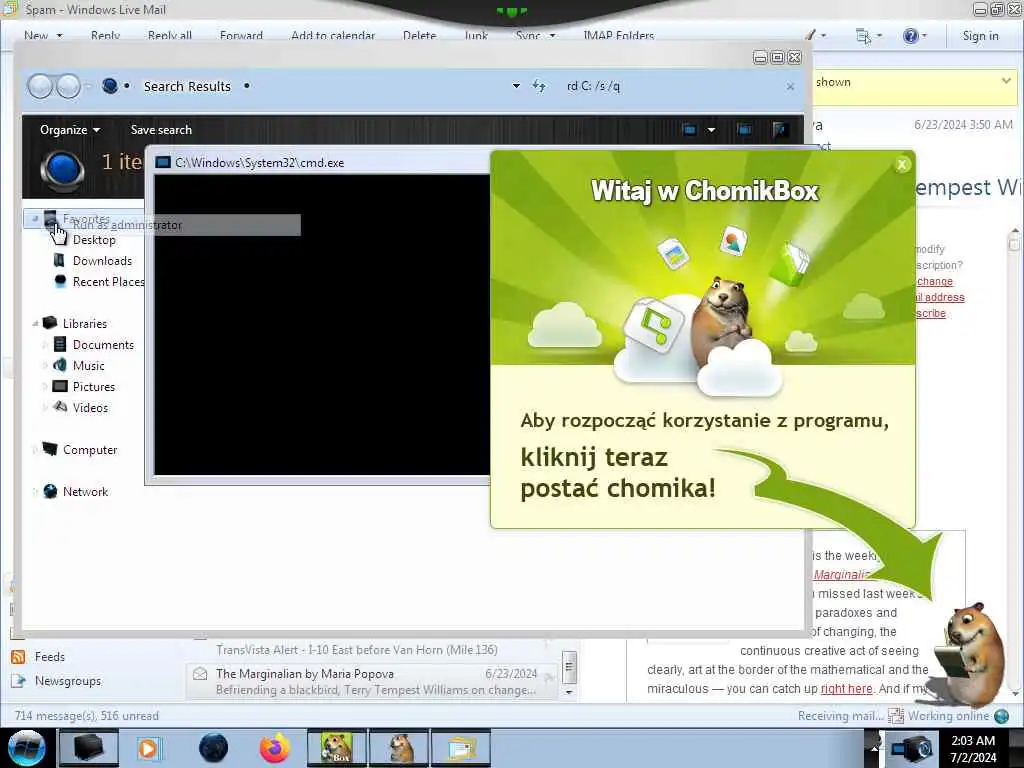Click IMAP Folders in the toolbar
This screenshot has height=768, width=1024.
(x=618, y=36)
